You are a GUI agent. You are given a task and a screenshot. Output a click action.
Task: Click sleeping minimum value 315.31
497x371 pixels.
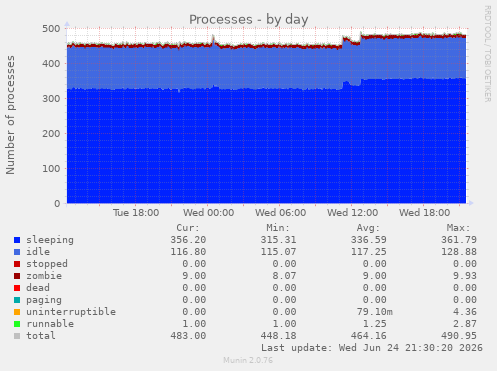point(278,240)
